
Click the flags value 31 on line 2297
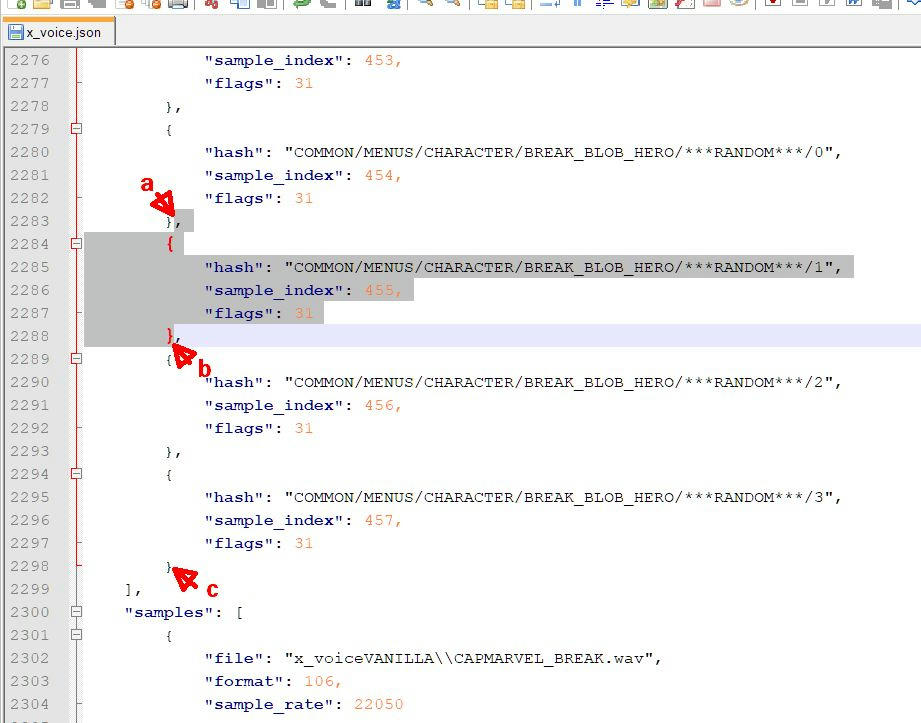pyautogui.click(x=304, y=544)
